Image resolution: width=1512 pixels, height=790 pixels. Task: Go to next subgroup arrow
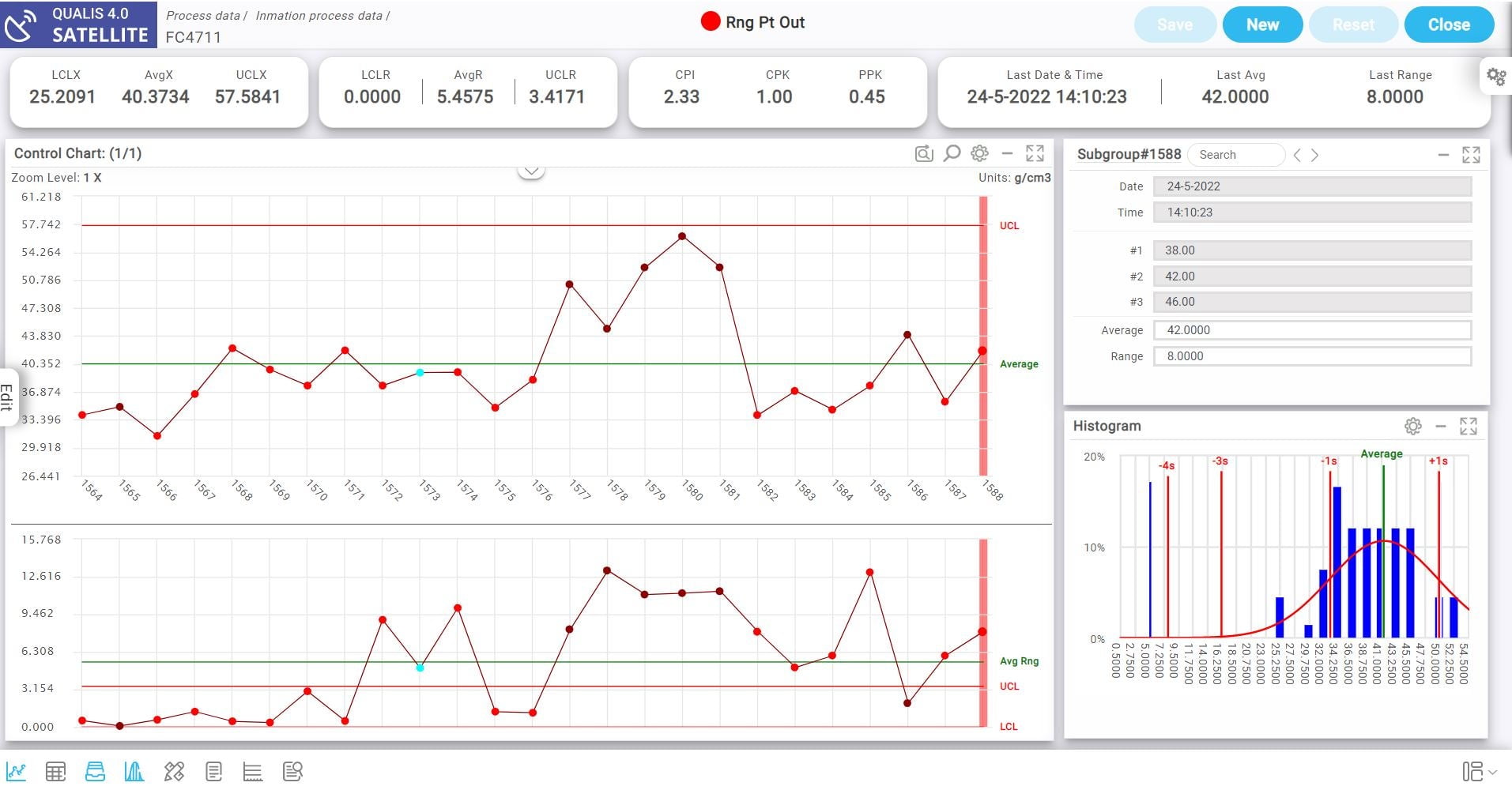[1315, 156]
